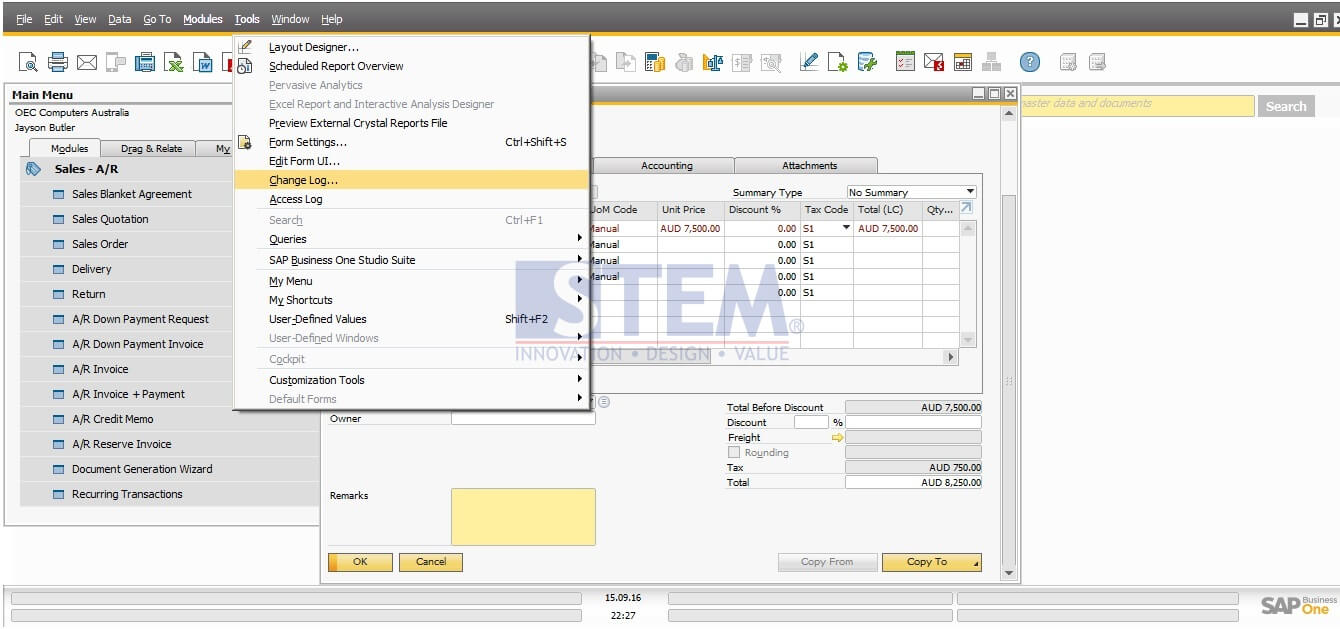Open Sales Quotation in Main Menu
The width and height of the screenshot is (1340, 629).
[110, 219]
